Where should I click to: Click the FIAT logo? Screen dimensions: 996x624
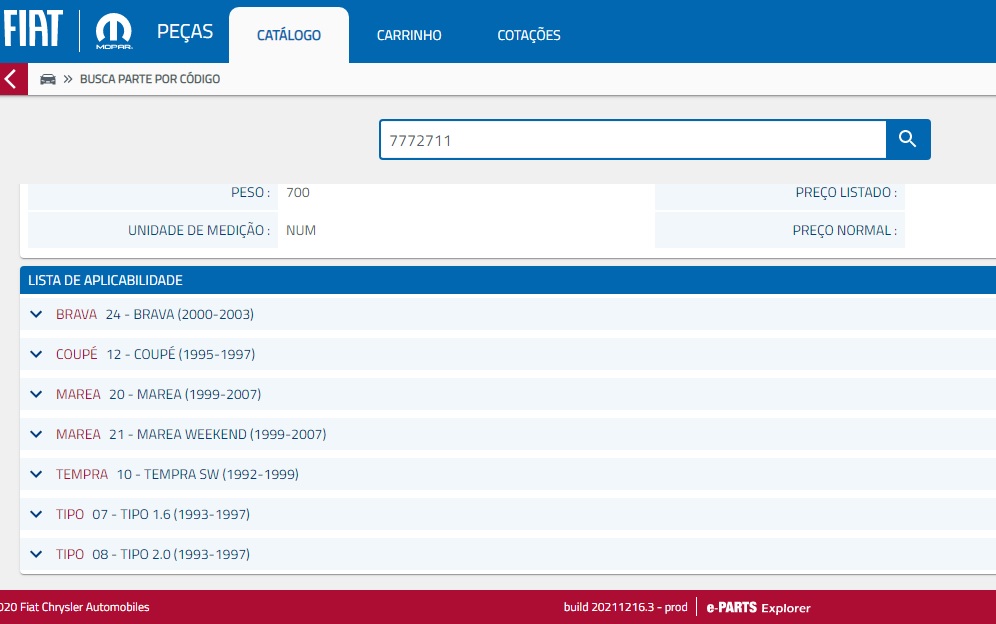33,30
